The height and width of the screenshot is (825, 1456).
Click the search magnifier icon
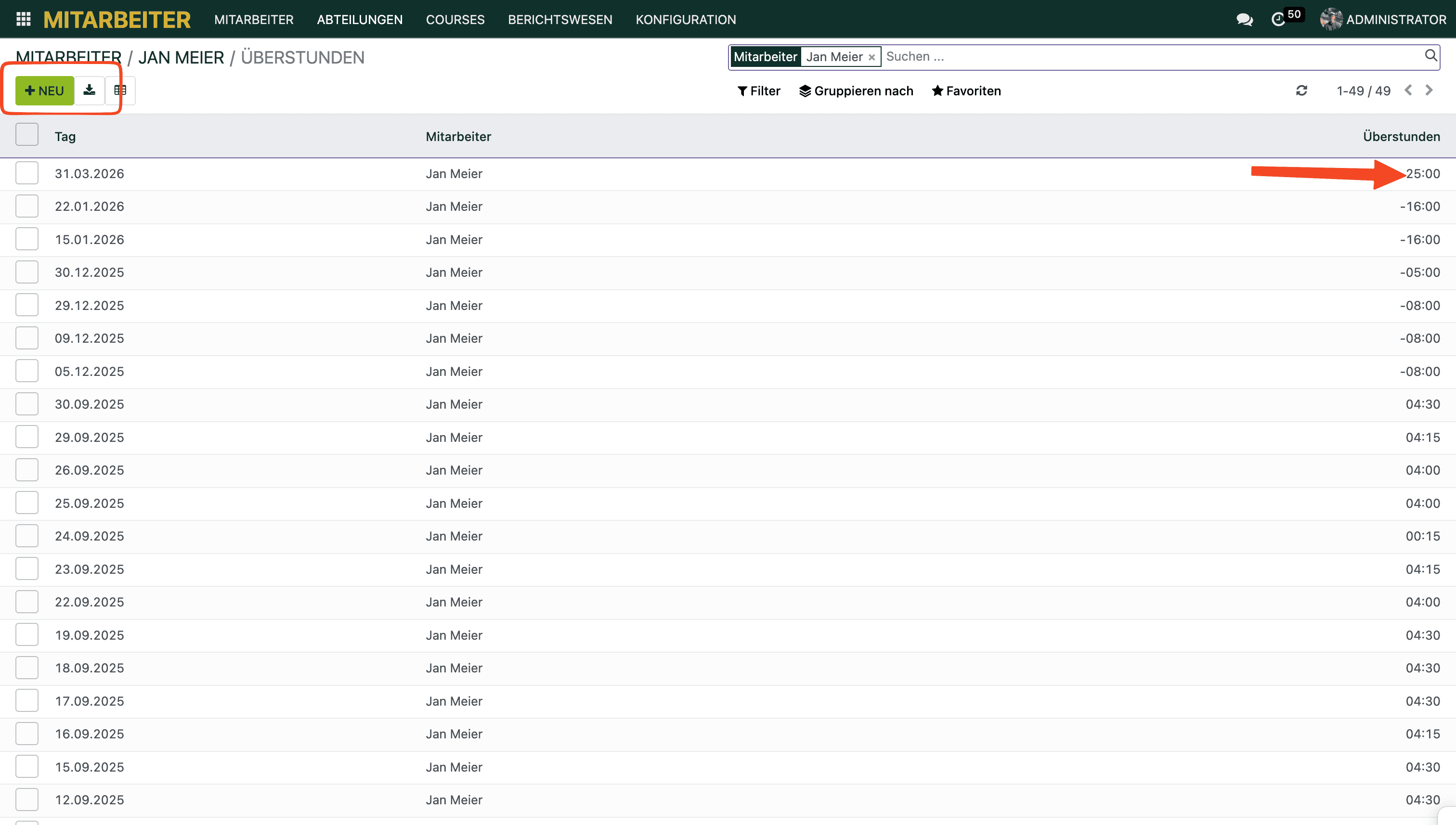[x=1430, y=55]
